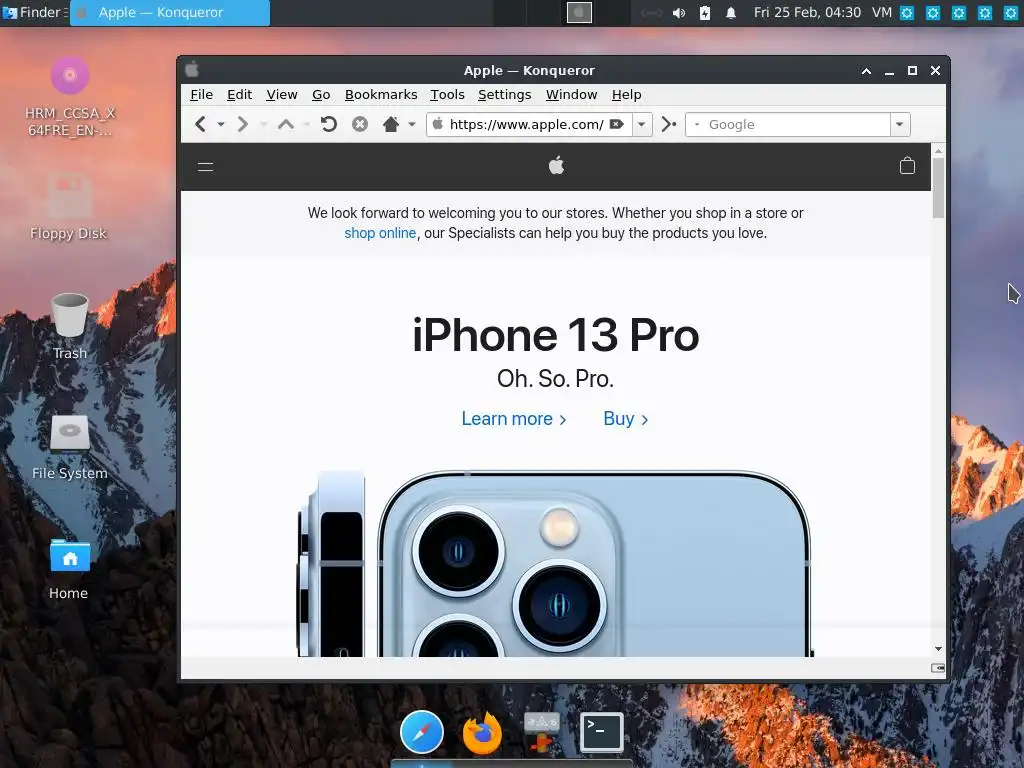This screenshot has width=1024, height=768.
Task: Click the first gear icon after VM
Action: coord(906,12)
